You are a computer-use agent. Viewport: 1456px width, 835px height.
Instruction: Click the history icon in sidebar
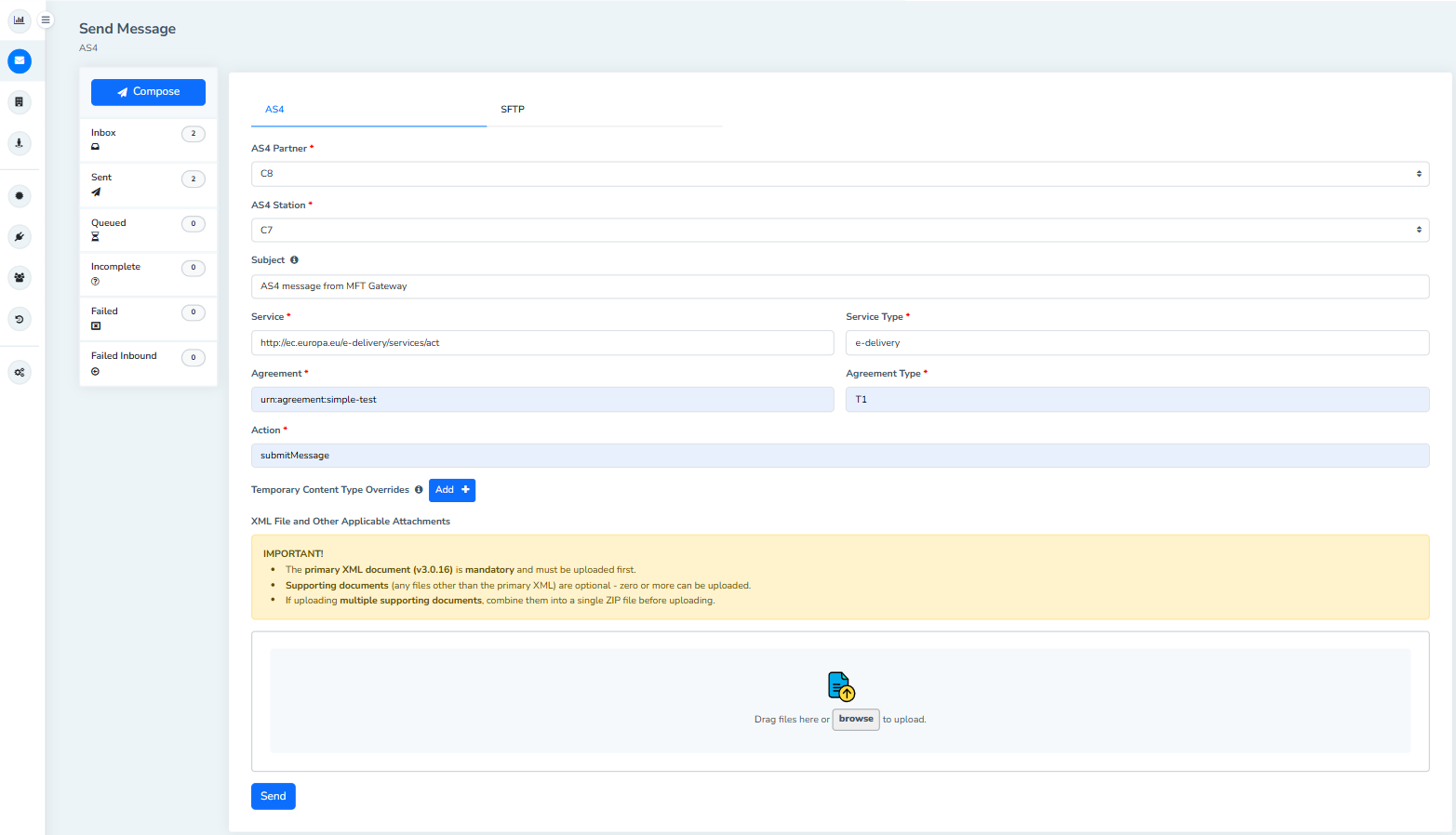(19, 319)
